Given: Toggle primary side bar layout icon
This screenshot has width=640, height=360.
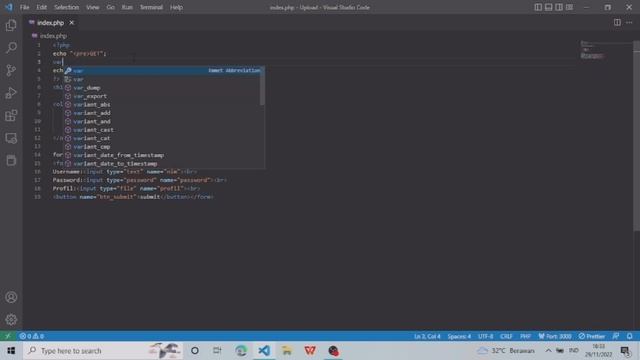Looking at the screenshot, I should click(538, 7).
